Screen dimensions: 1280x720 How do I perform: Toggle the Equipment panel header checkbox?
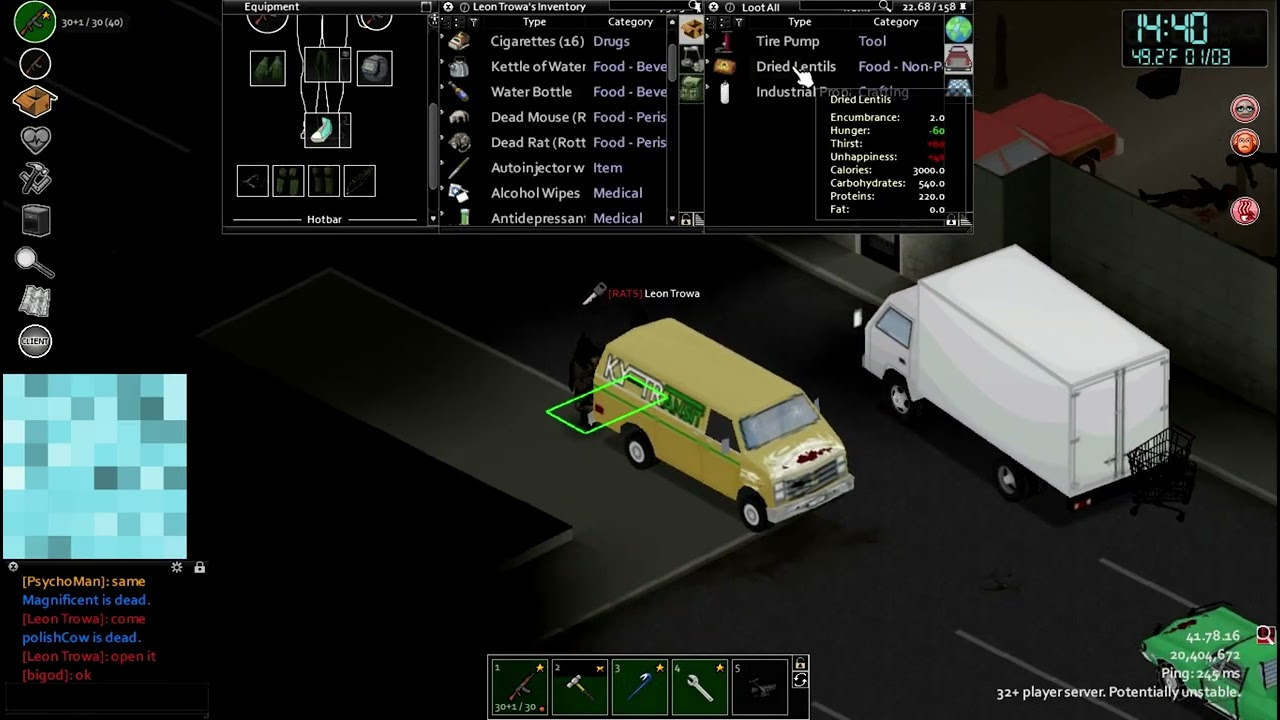coord(426,7)
